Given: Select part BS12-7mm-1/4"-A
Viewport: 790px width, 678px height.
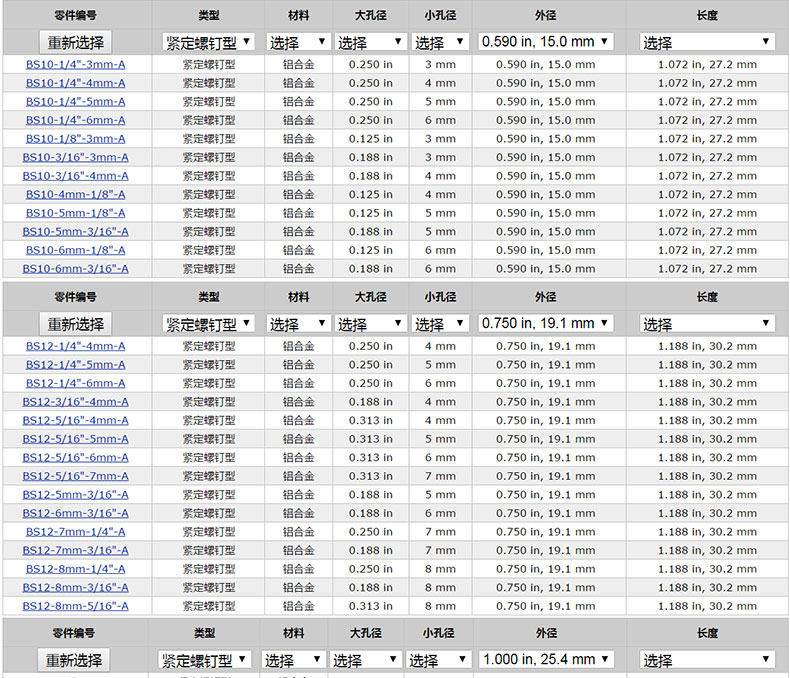Looking at the screenshot, I should click(76, 532).
